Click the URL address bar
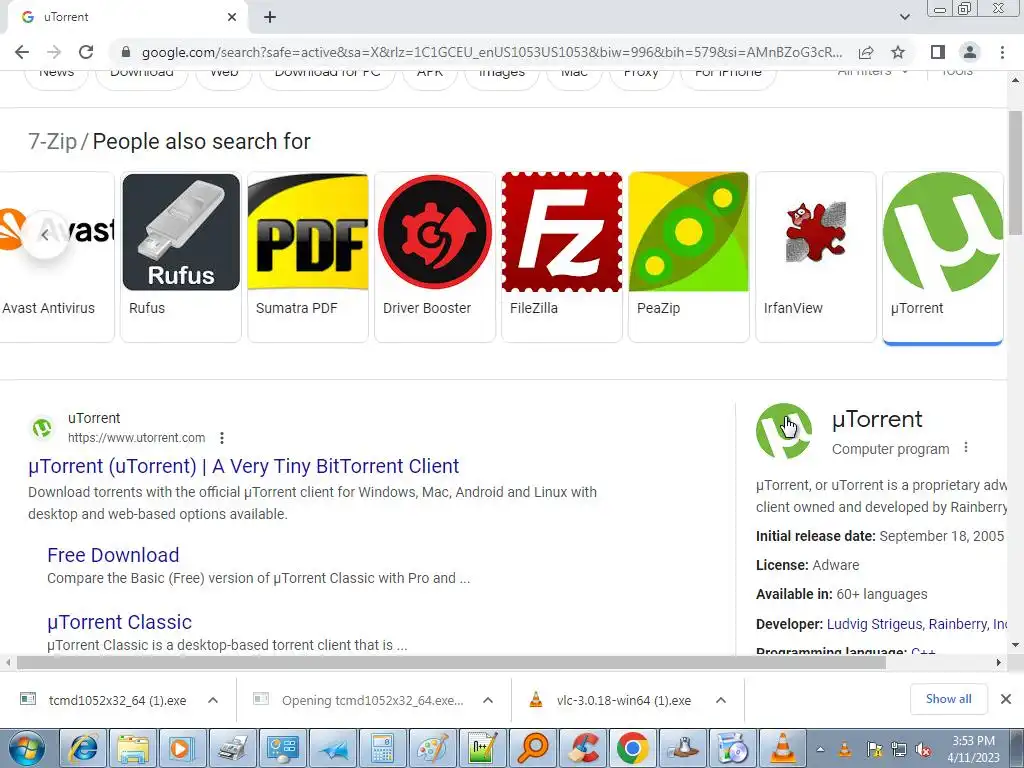Viewport: 1024px width, 768px height. point(491,52)
